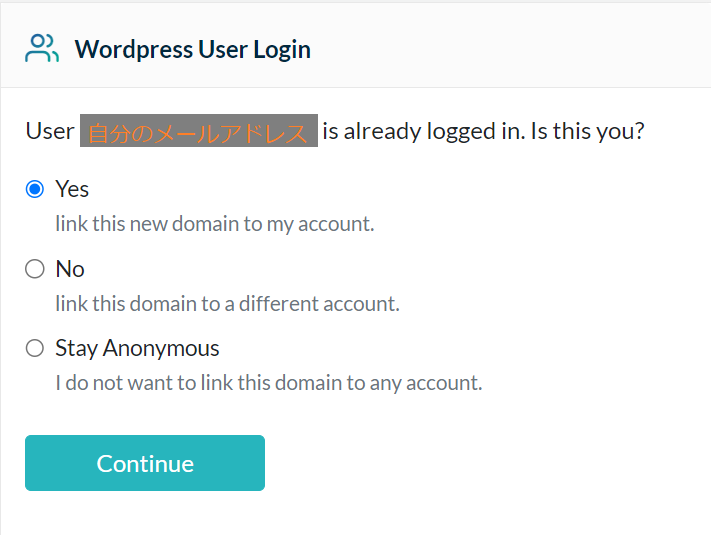Click "link this new domain to my account" text
This screenshot has height=535, width=711.
(x=214, y=223)
